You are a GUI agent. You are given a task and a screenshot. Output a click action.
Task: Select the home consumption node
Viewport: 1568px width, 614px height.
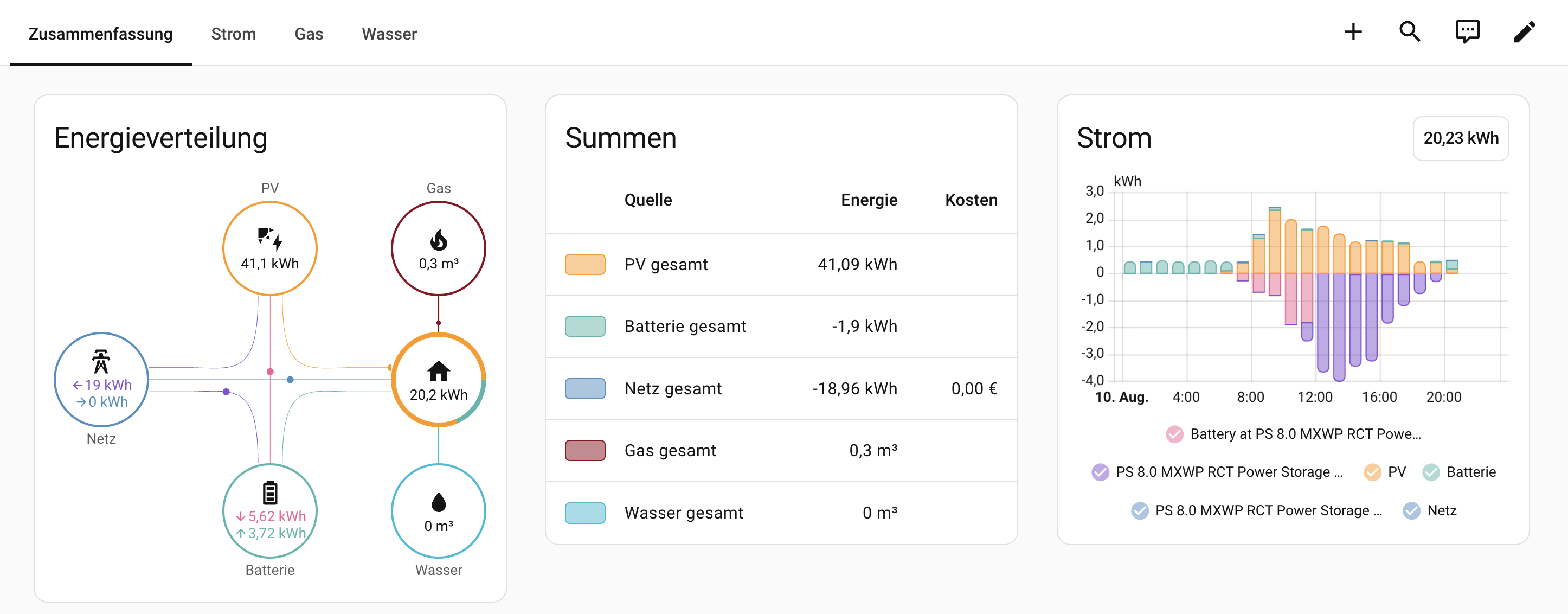(438, 380)
